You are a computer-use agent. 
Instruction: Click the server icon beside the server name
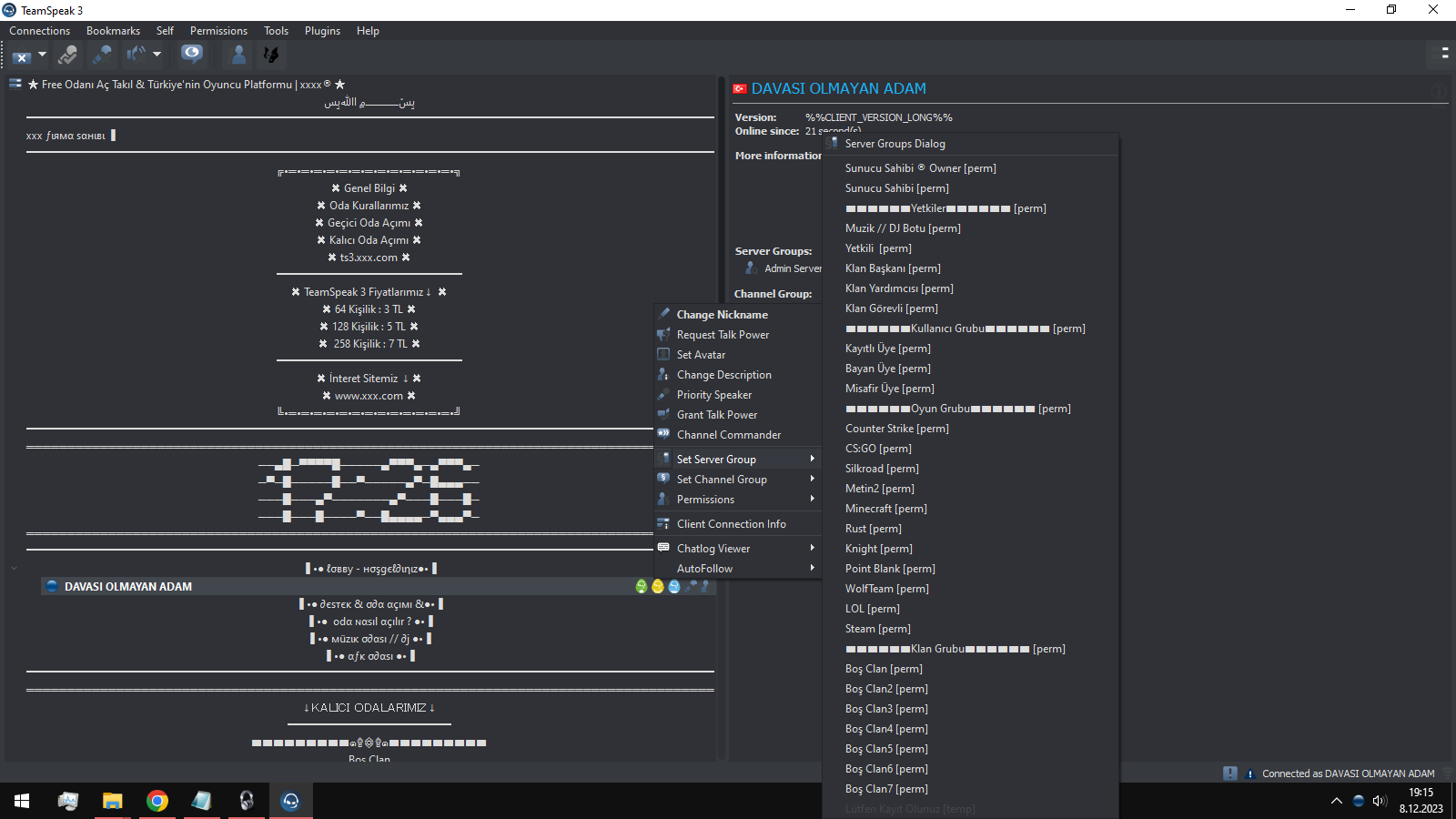[x=15, y=84]
